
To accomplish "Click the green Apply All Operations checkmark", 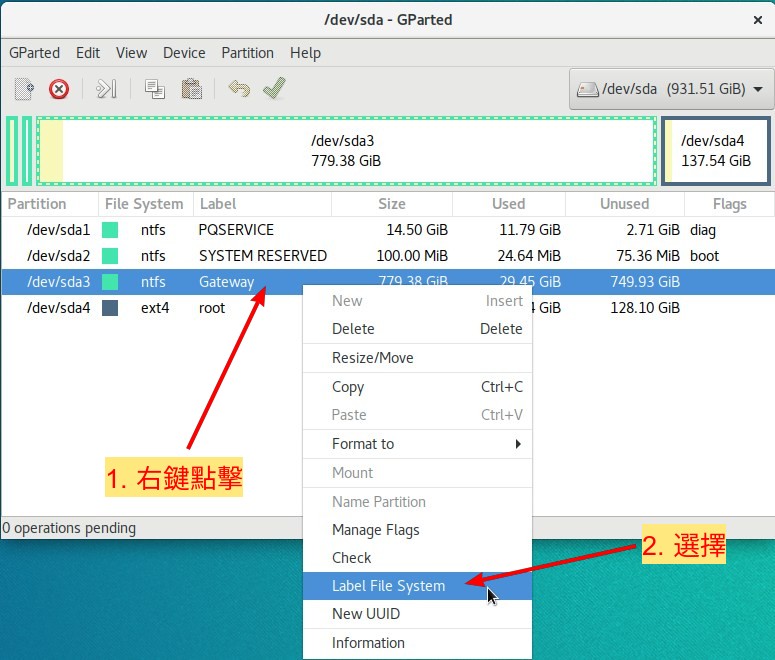I will [274, 89].
